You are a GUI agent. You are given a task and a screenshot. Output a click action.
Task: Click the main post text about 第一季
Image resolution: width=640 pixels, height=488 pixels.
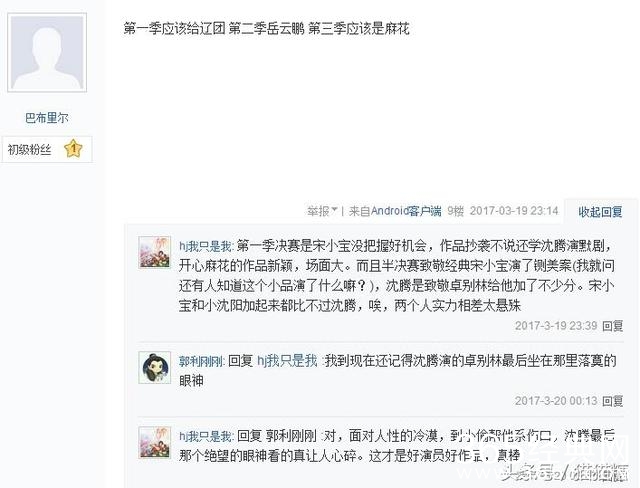tap(267, 29)
